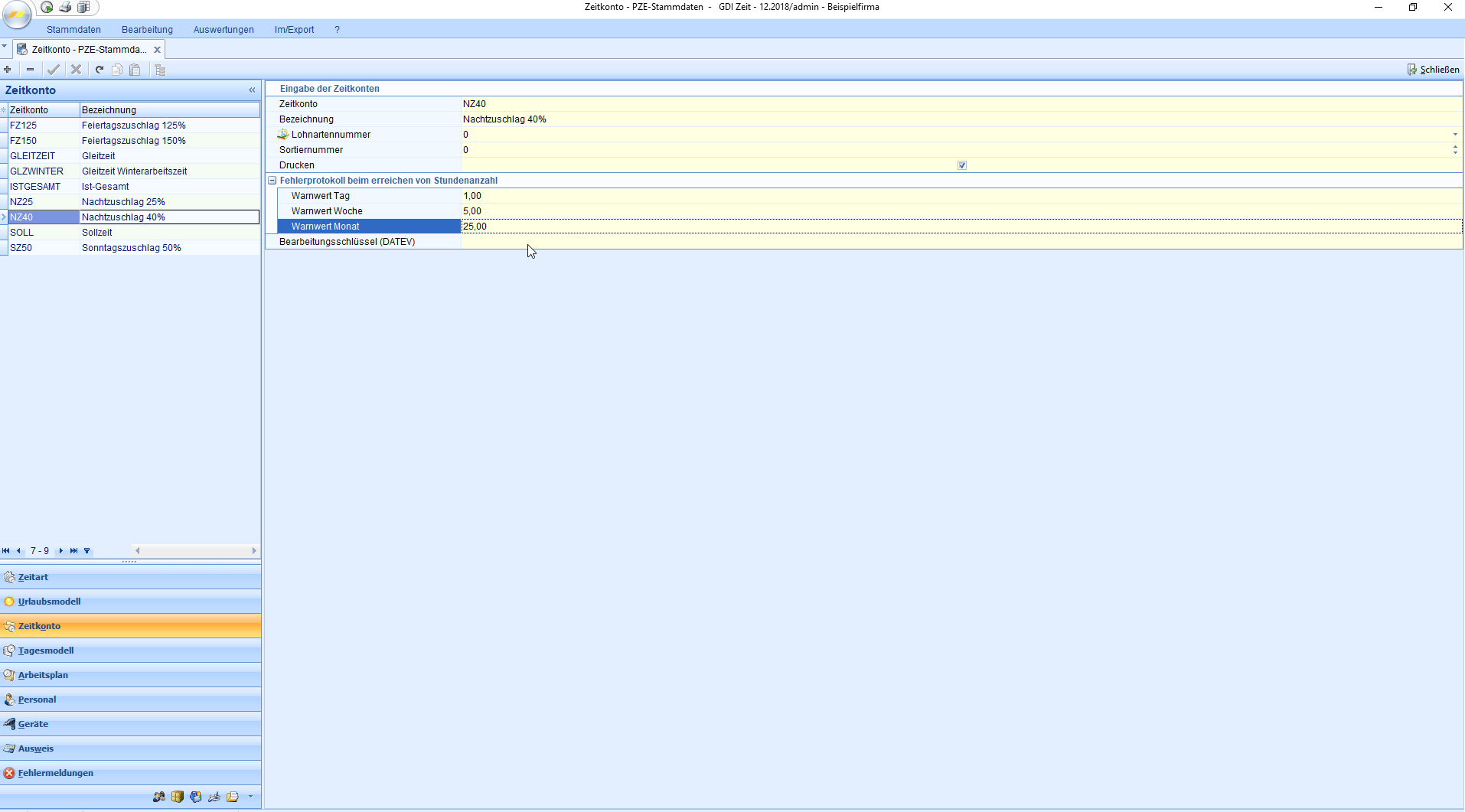Click the delete record minus icon
This screenshot has height=812, width=1465.
tap(31, 70)
